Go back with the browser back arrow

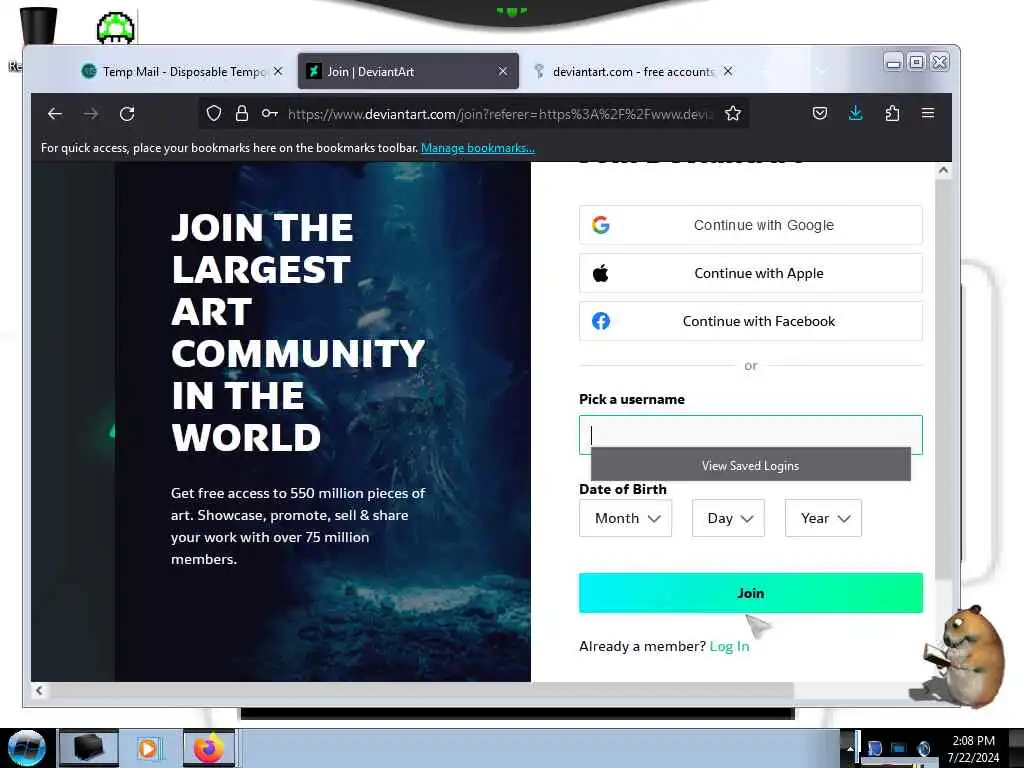tap(55, 114)
